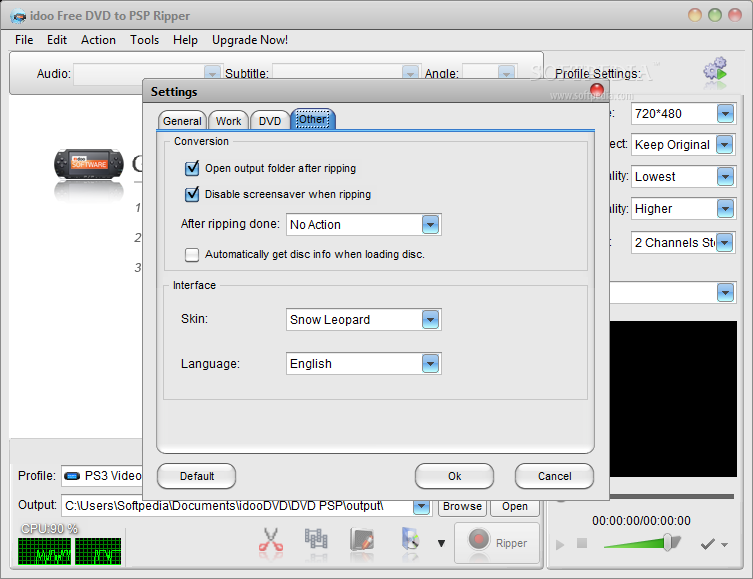Click the checkmark snapshot icon

click(707, 544)
